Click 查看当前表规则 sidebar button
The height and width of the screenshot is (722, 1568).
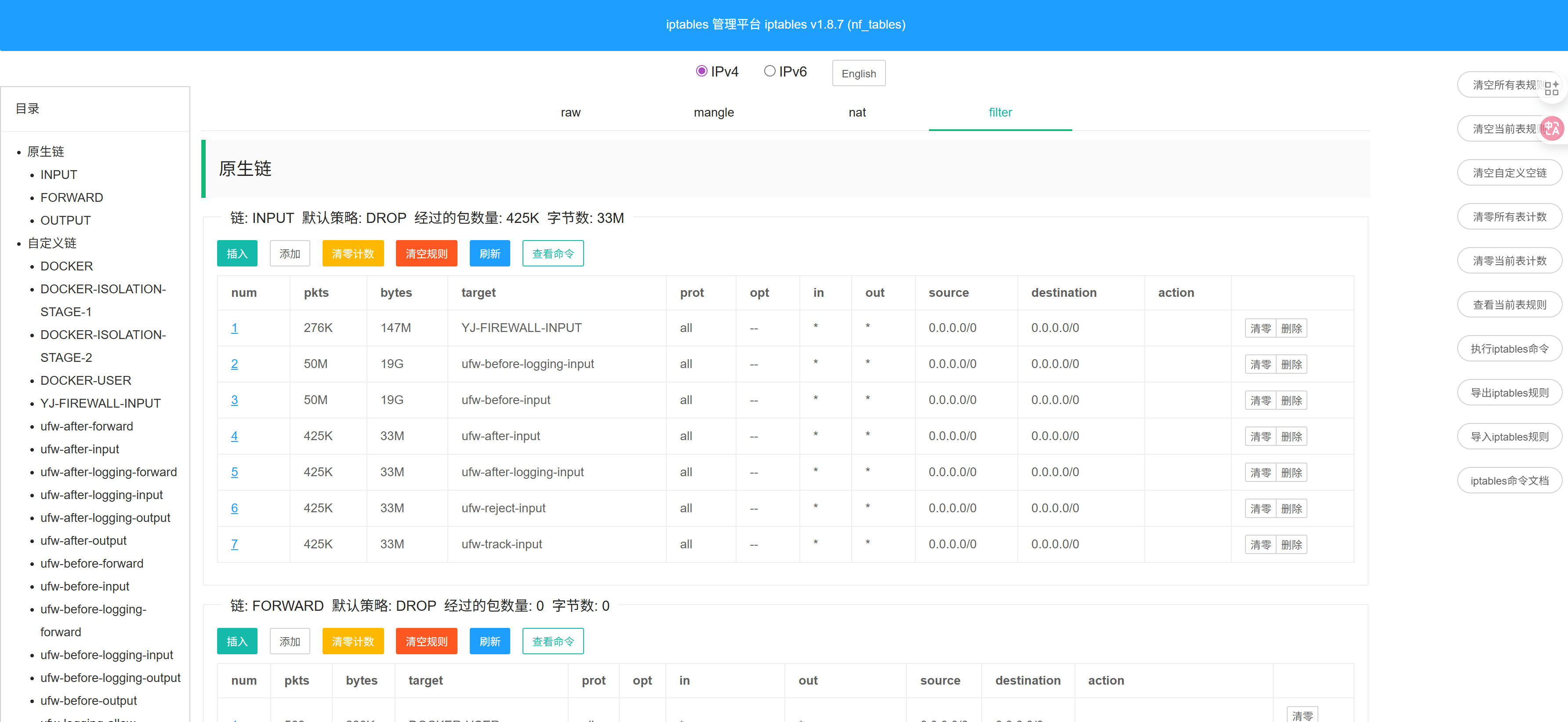[x=1509, y=304]
